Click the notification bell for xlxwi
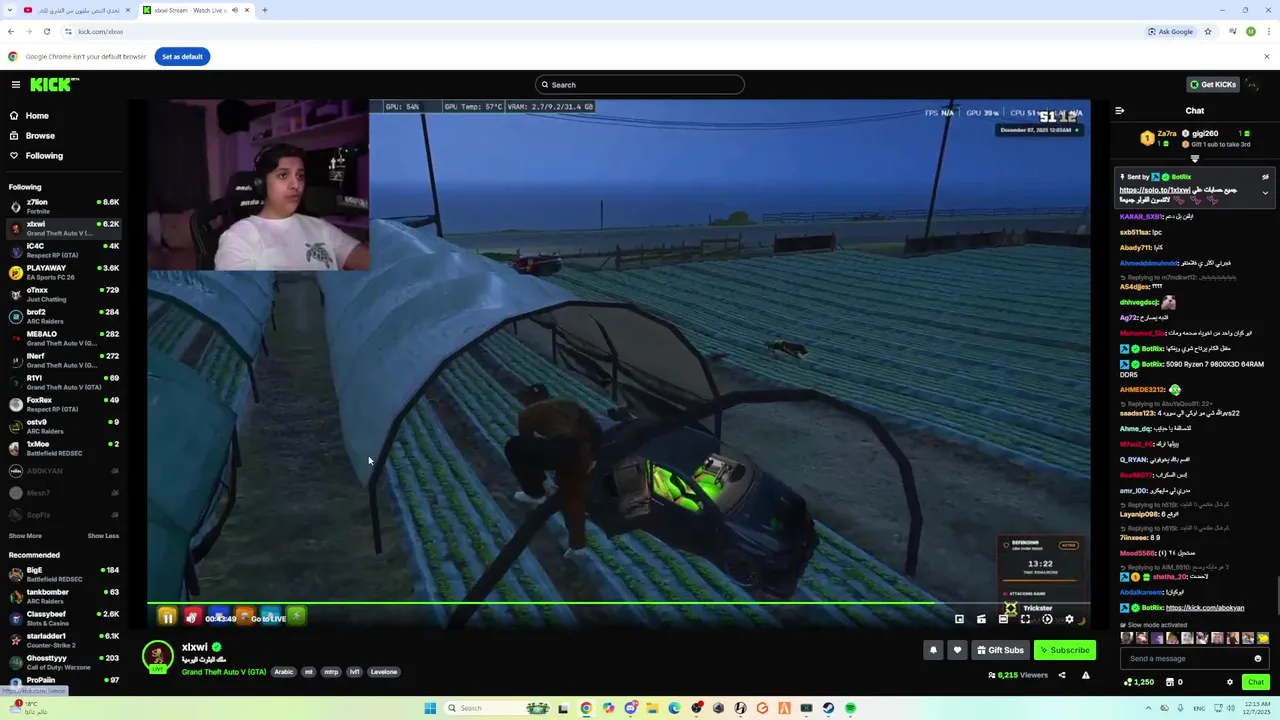1280x720 pixels. pyautogui.click(x=933, y=650)
